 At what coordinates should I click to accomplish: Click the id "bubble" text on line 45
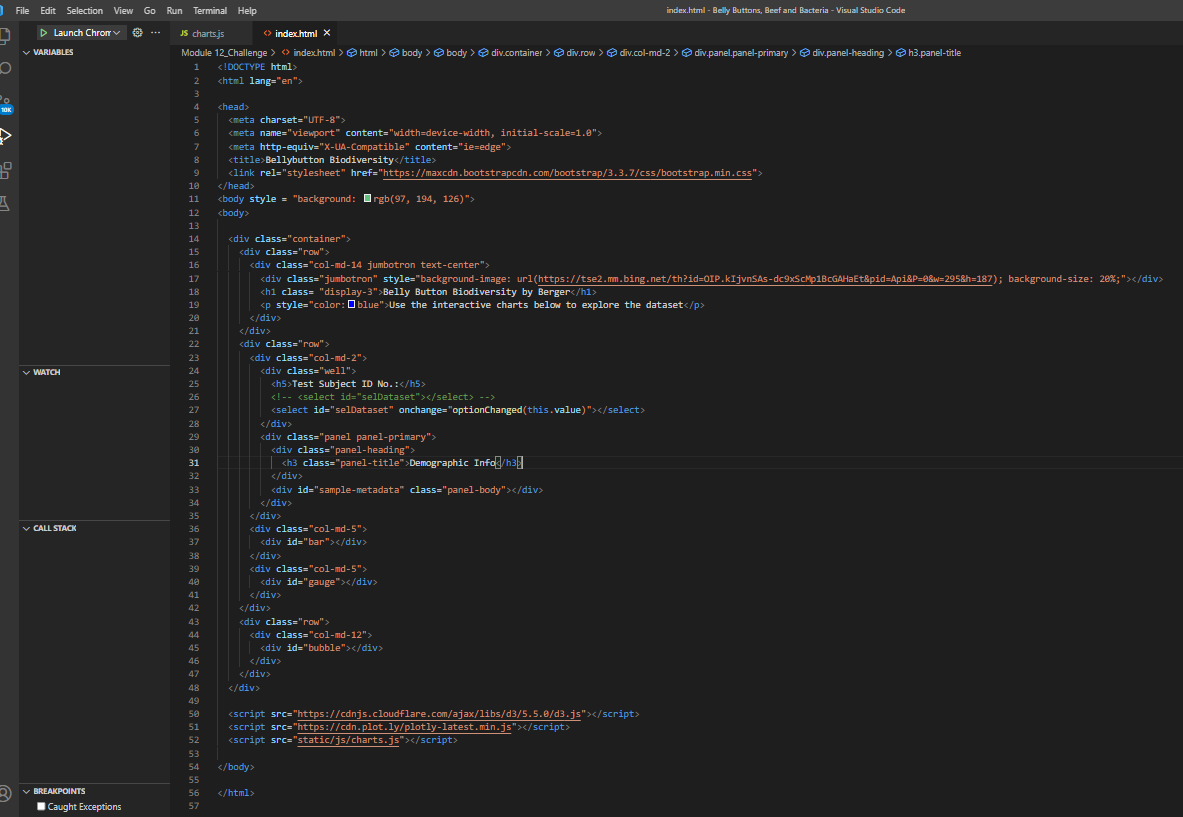(x=324, y=647)
